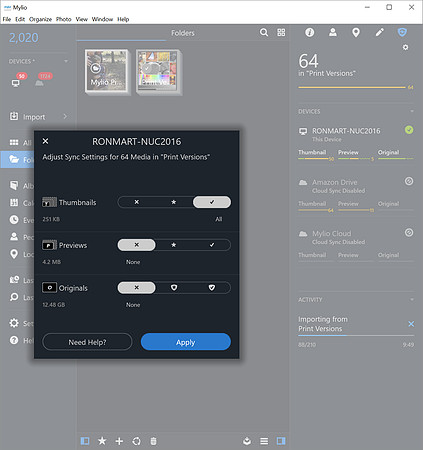
Task: Collapse the DEVICES section in right panel
Action: [412, 111]
